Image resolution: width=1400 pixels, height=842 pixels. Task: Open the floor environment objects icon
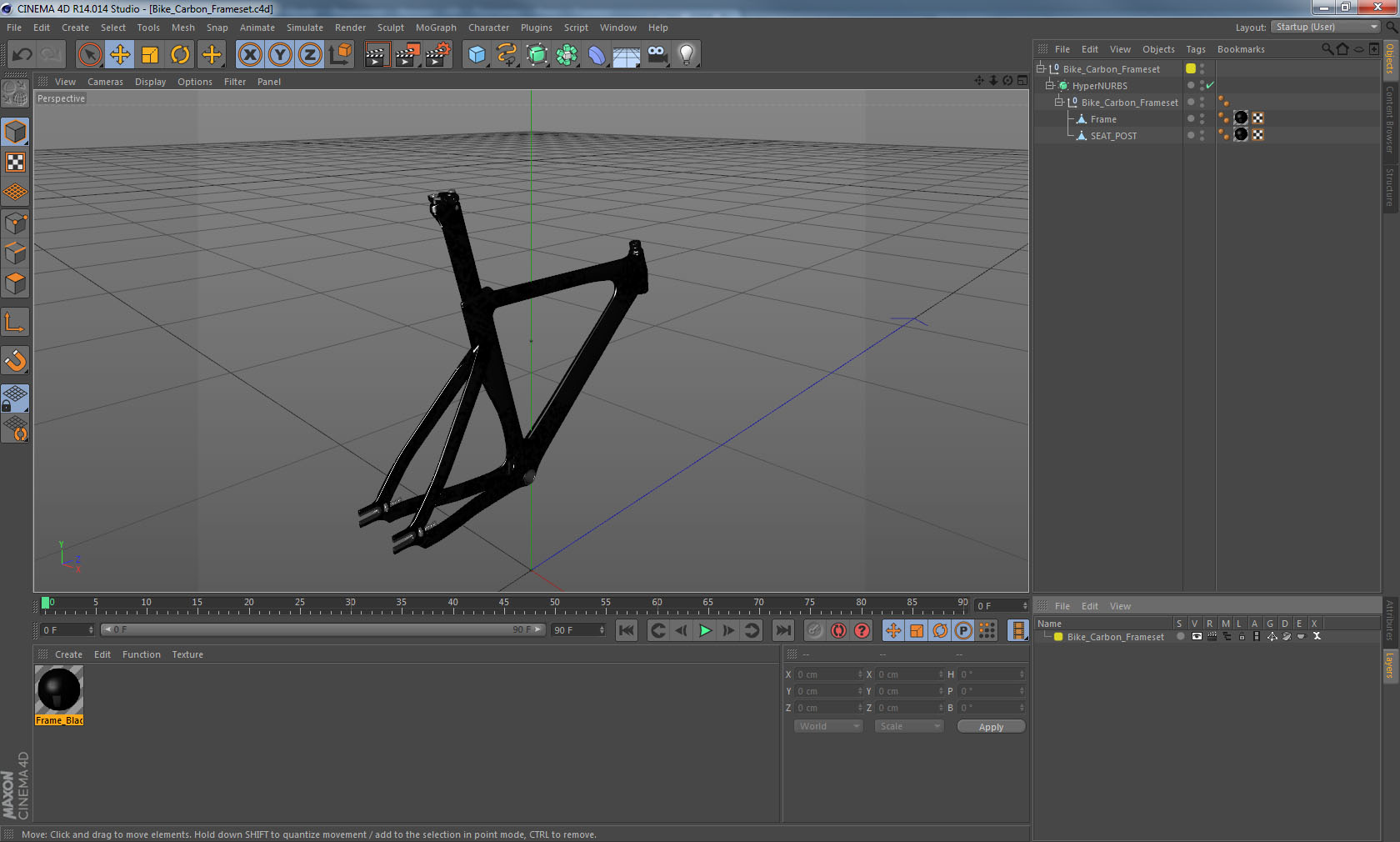(627, 55)
